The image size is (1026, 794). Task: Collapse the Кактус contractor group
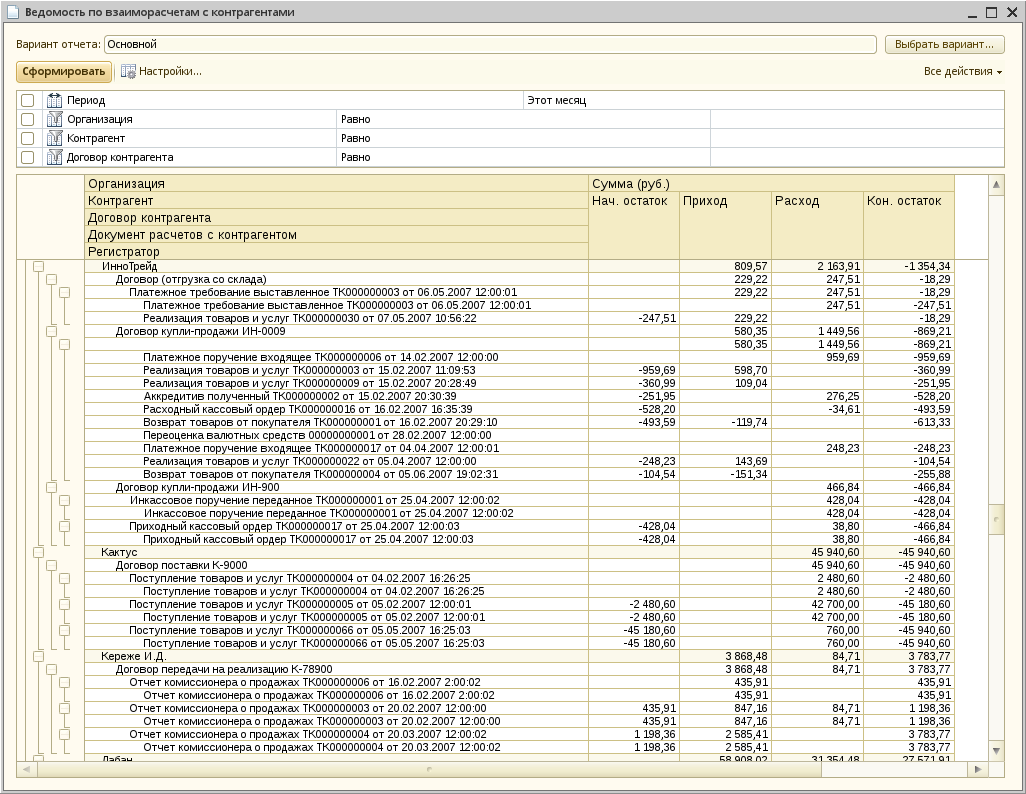point(39,552)
